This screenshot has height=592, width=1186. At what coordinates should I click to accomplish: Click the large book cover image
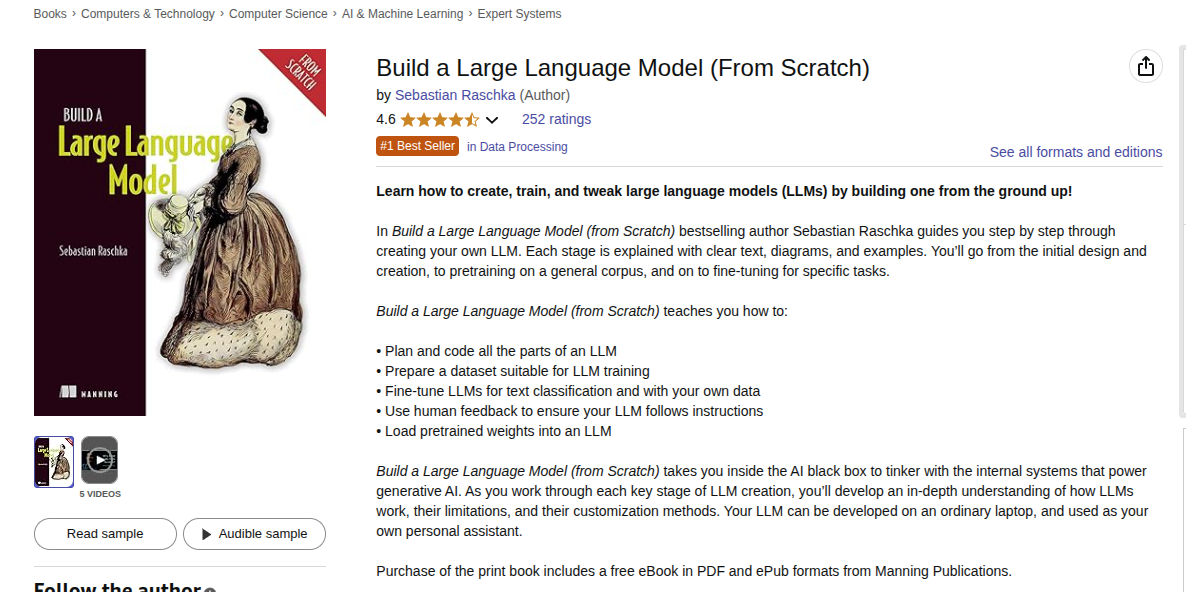click(180, 232)
